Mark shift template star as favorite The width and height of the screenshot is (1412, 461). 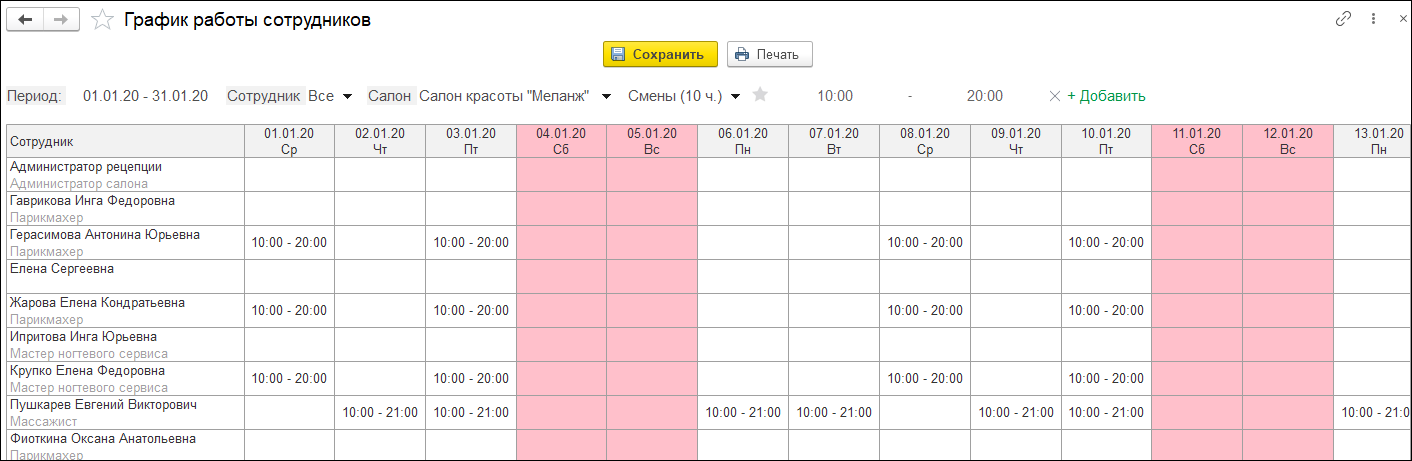coord(760,95)
